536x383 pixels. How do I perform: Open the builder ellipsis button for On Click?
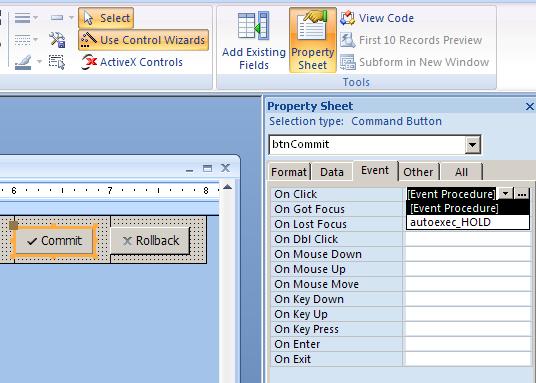[x=522, y=194]
